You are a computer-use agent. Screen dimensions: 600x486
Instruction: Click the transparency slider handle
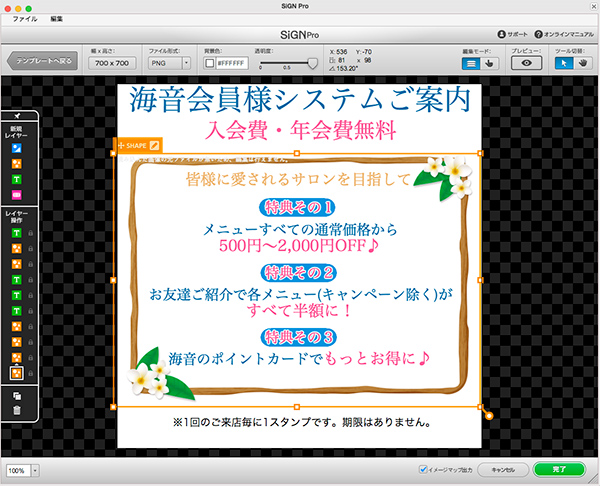coord(312,62)
